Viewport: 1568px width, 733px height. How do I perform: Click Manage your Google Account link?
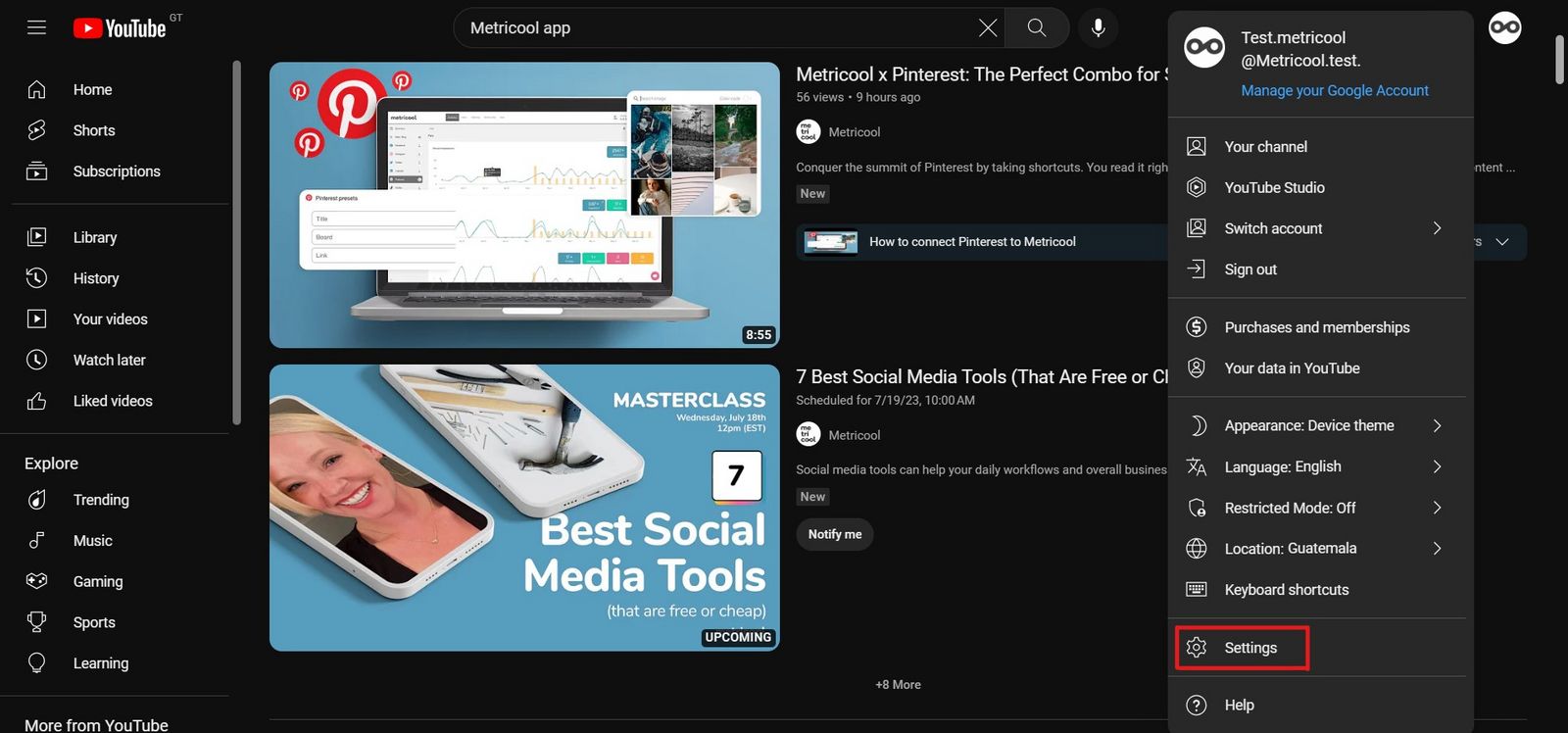click(1335, 90)
